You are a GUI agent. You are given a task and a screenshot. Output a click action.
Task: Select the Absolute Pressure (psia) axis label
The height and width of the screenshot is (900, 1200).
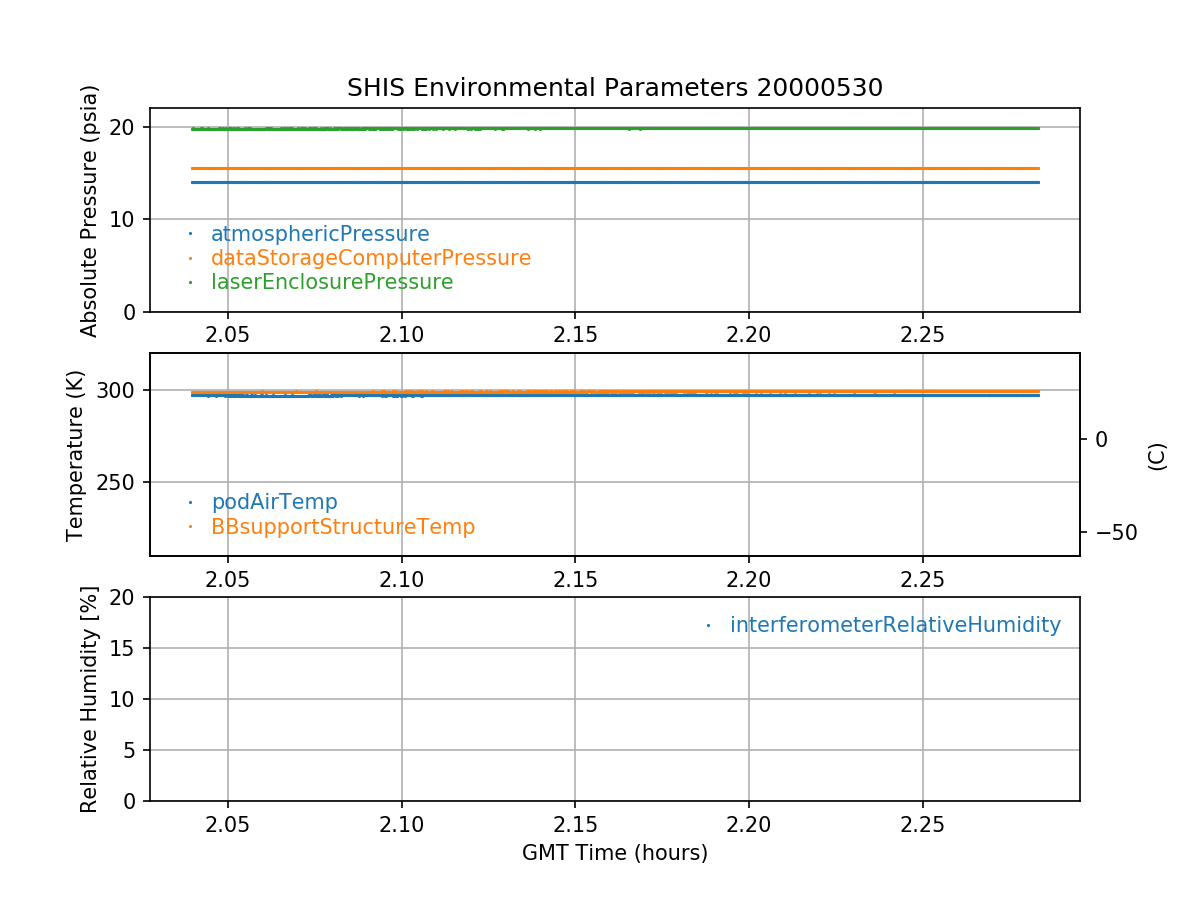point(90,210)
